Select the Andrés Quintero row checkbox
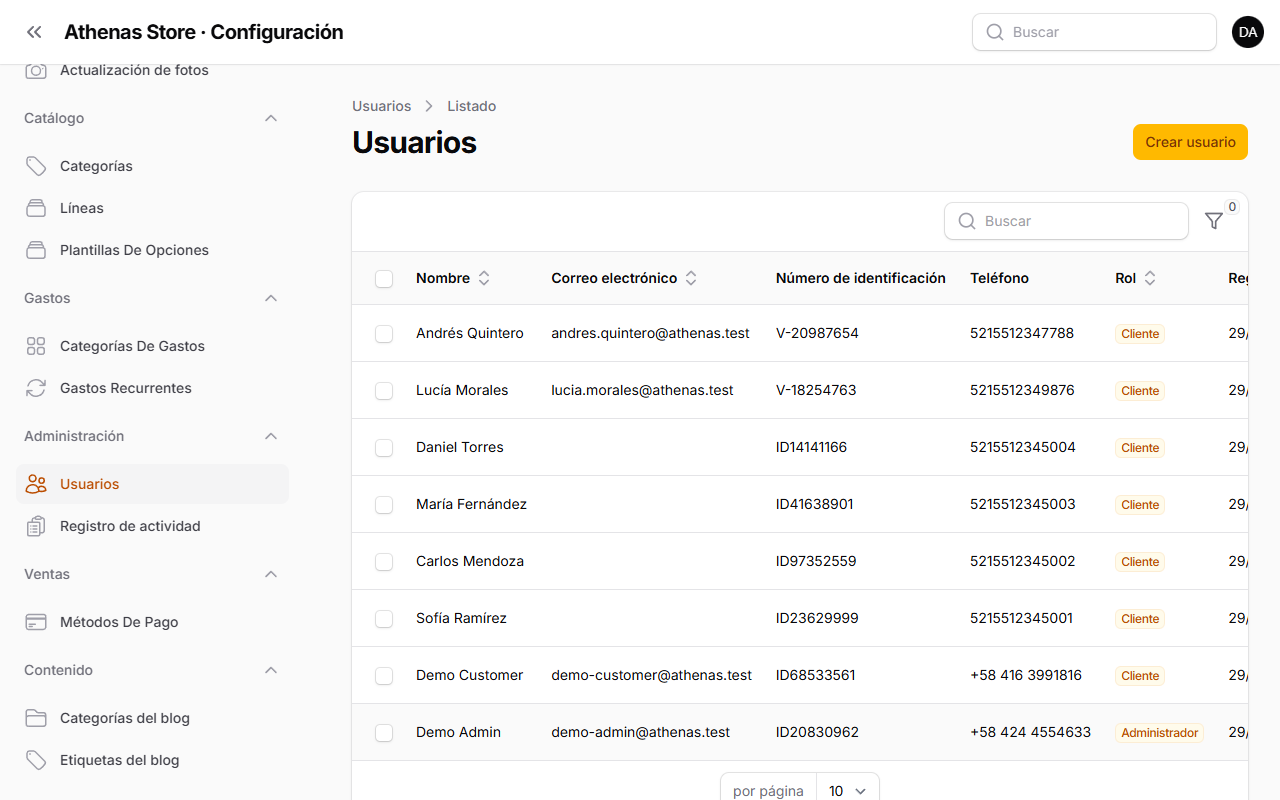Viewport: 1280px width, 800px height. 384,334
